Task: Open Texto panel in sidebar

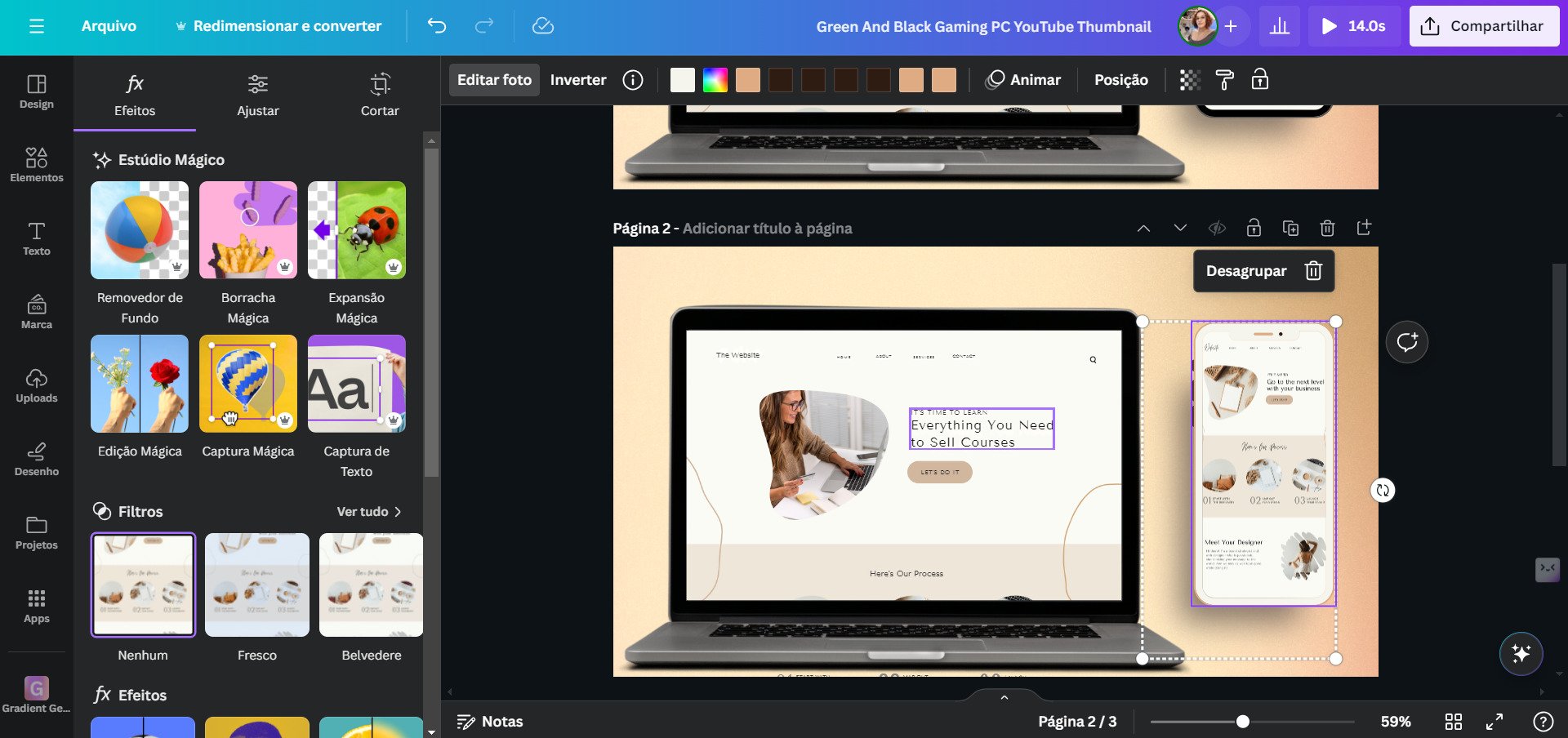Action: point(37,239)
